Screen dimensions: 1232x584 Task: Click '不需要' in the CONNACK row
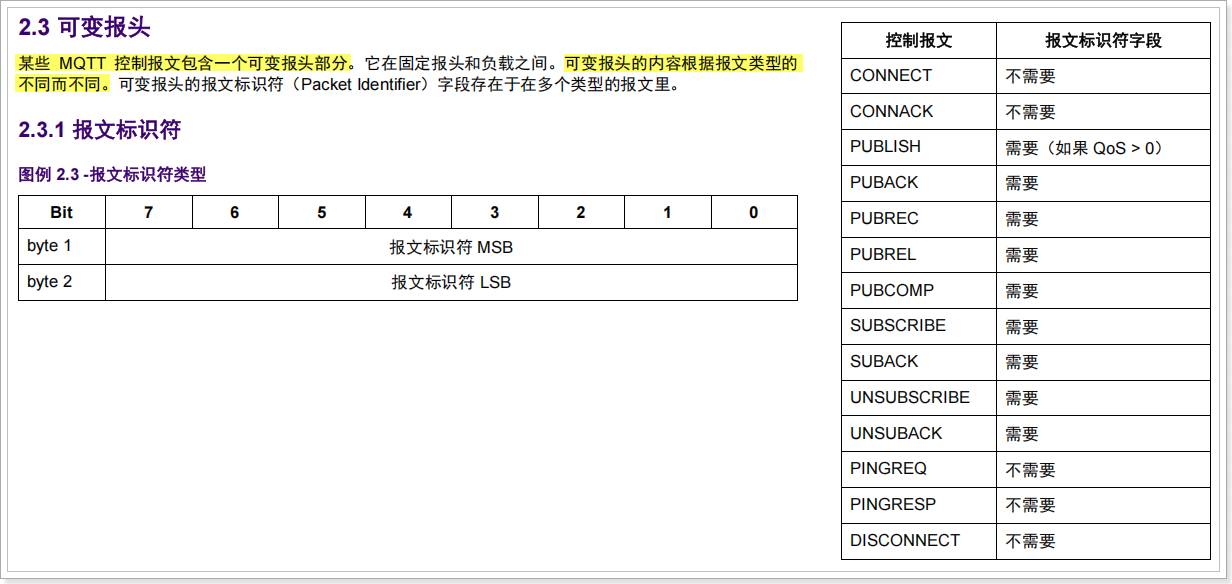(1030, 113)
